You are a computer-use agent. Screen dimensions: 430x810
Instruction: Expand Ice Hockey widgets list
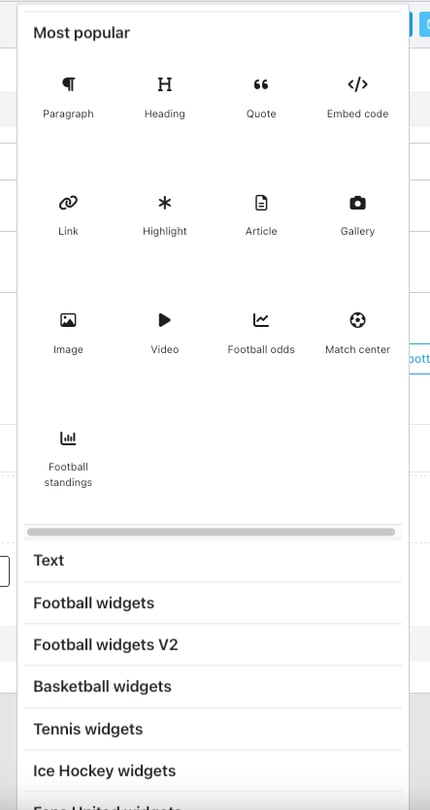pyautogui.click(x=212, y=771)
